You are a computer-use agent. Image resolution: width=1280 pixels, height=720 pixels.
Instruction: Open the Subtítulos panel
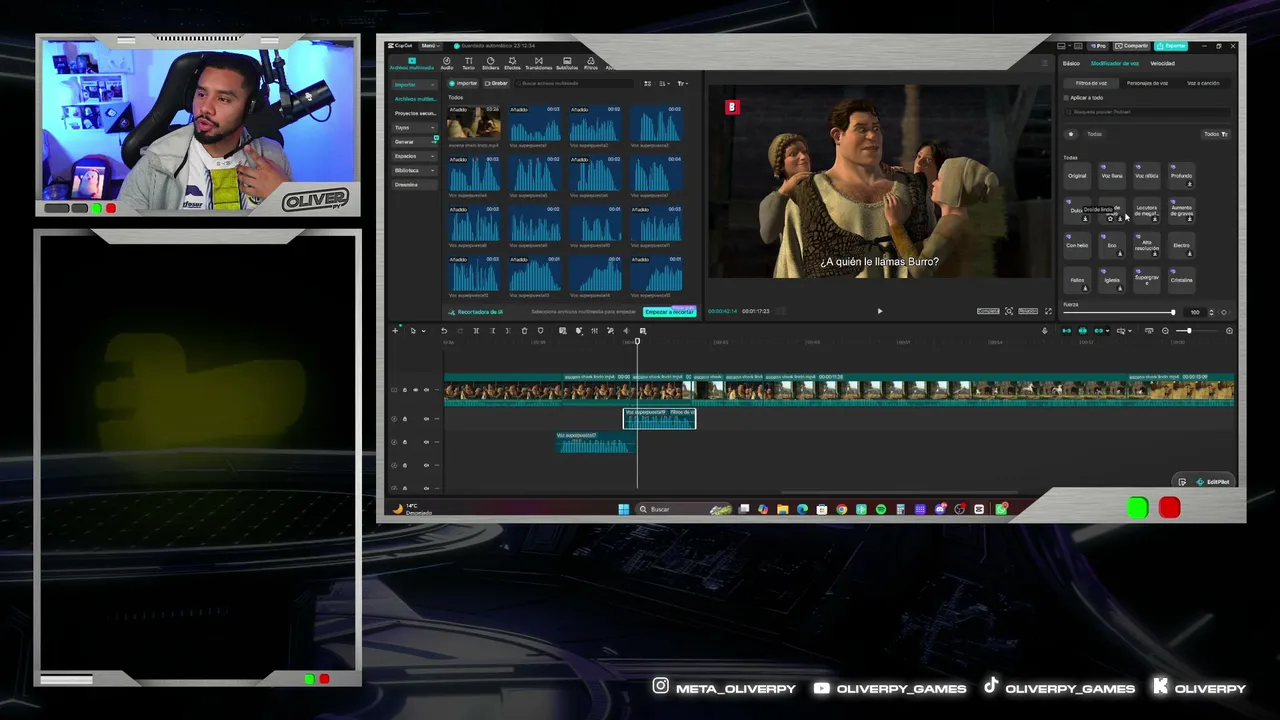[x=567, y=63]
